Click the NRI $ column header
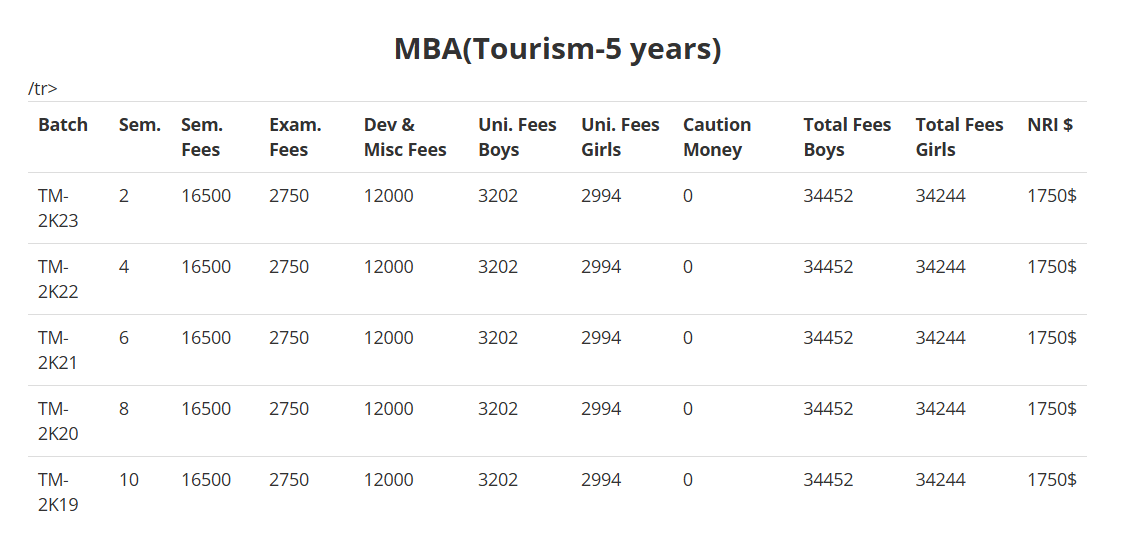Image resolution: width=1137 pixels, height=543 pixels. 1050,125
